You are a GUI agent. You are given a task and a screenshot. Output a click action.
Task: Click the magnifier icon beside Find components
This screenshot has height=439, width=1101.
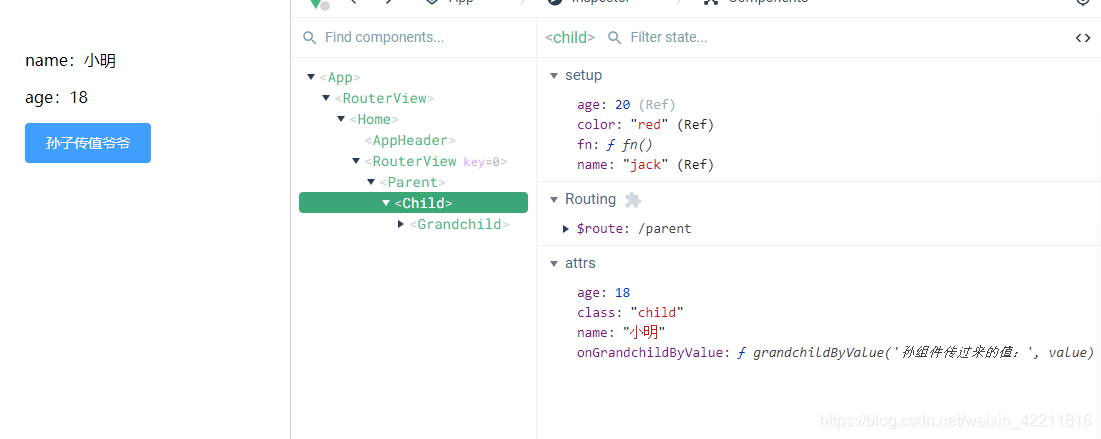[x=309, y=37]
